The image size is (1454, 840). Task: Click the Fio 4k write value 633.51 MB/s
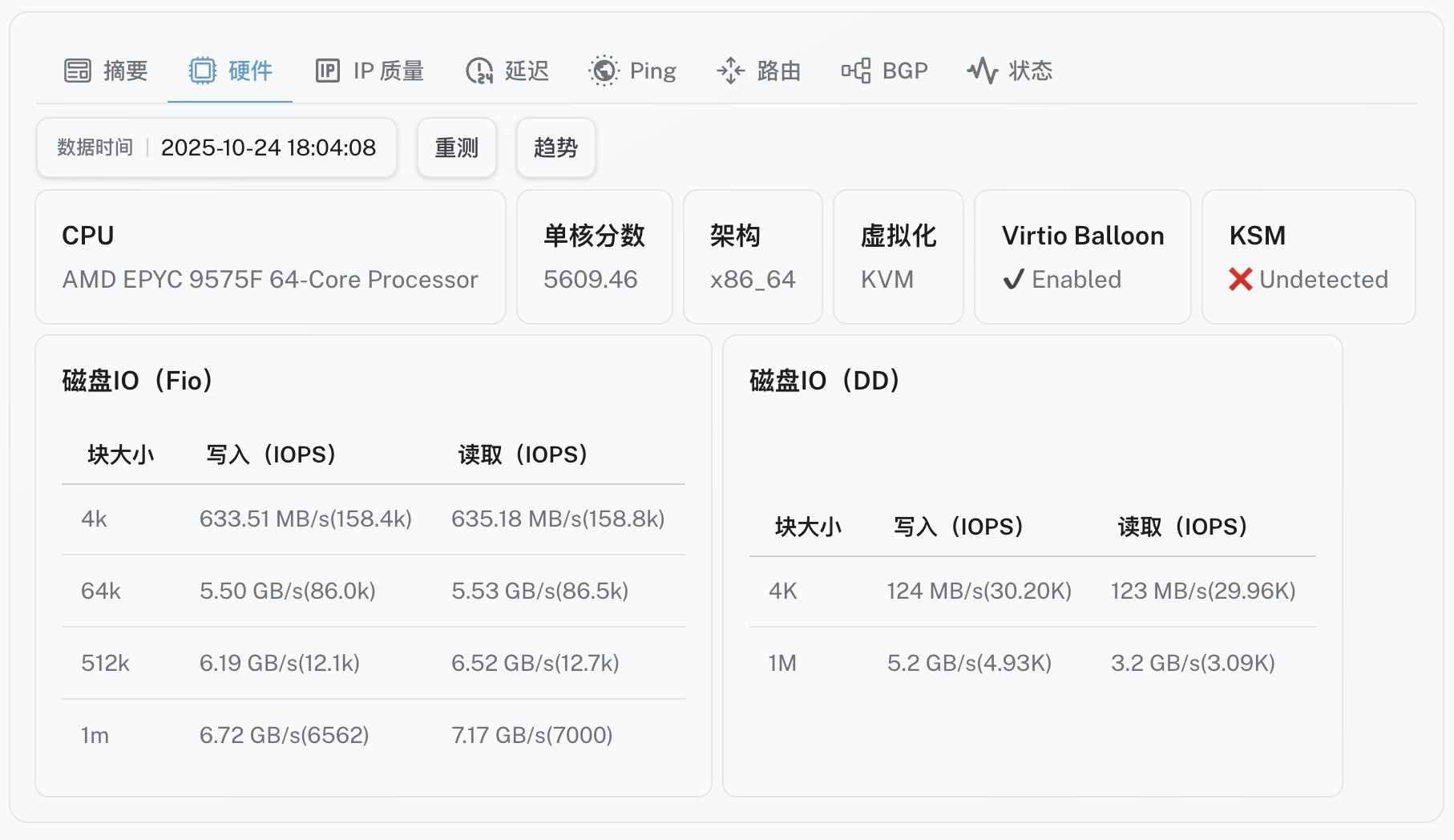[x=305, y=519]
